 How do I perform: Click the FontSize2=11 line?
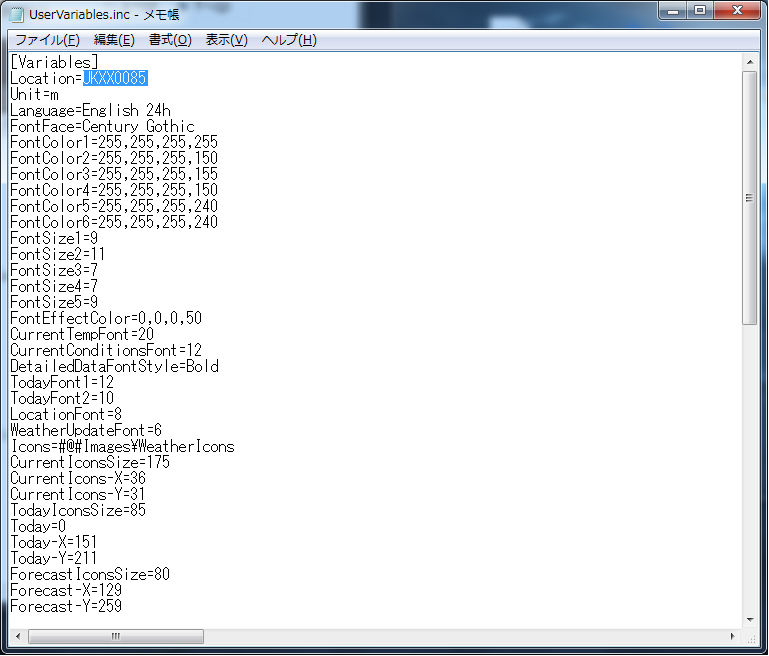click(57, 254)
